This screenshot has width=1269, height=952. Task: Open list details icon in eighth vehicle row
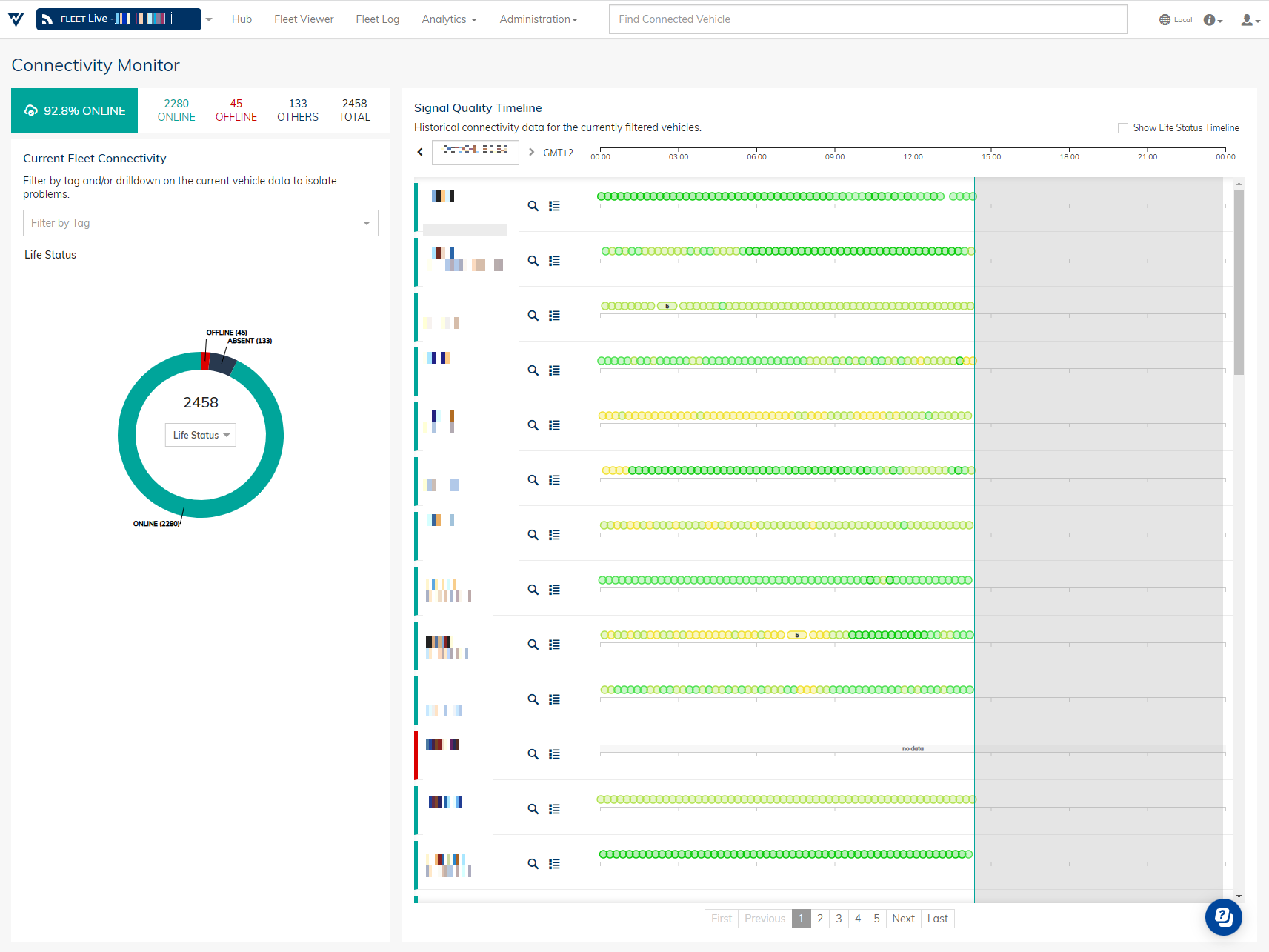point(554,590)
